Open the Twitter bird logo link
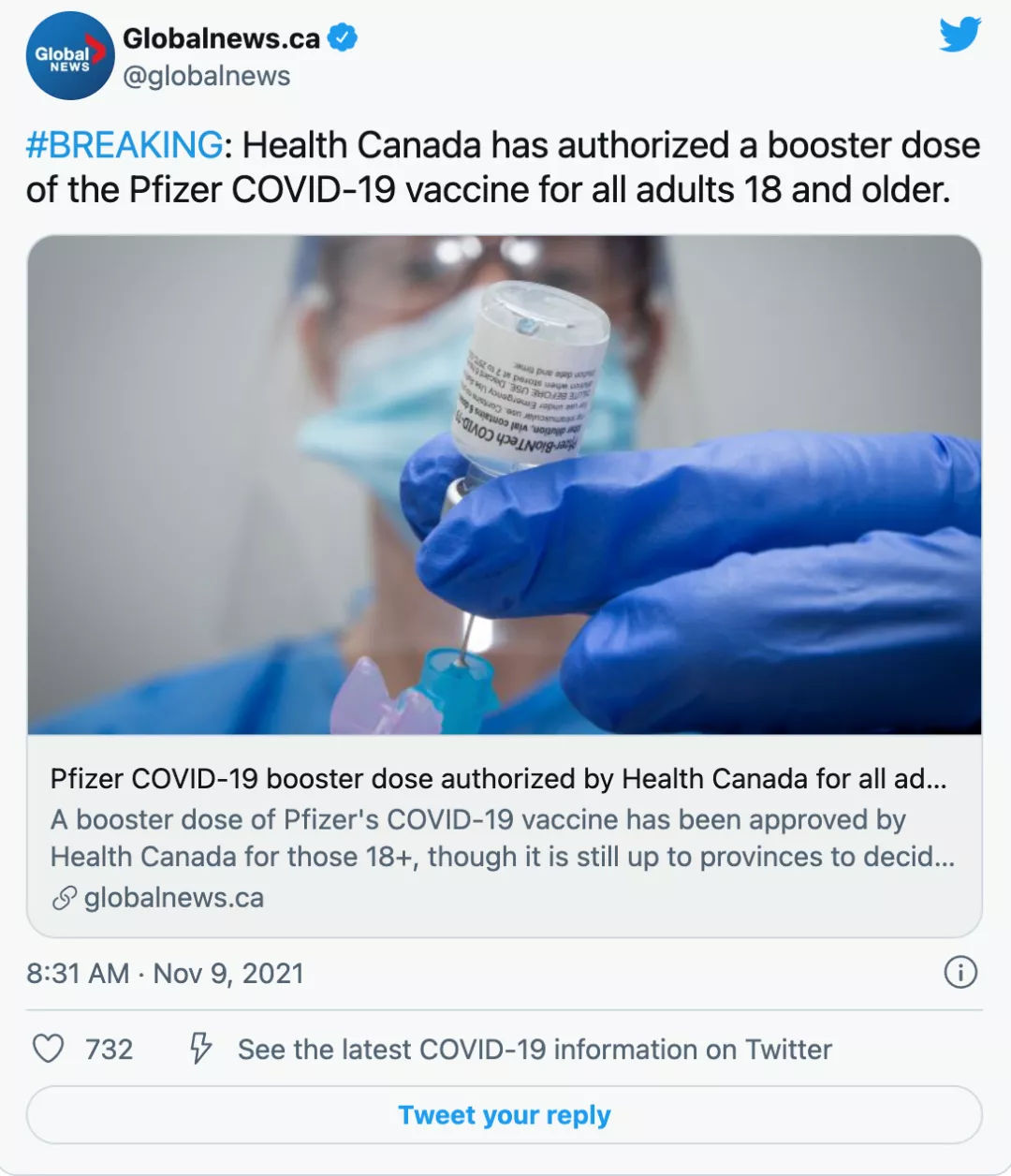Viewport: 1011px width, 1176px height. pyautogui.click(x=960, y=36)
